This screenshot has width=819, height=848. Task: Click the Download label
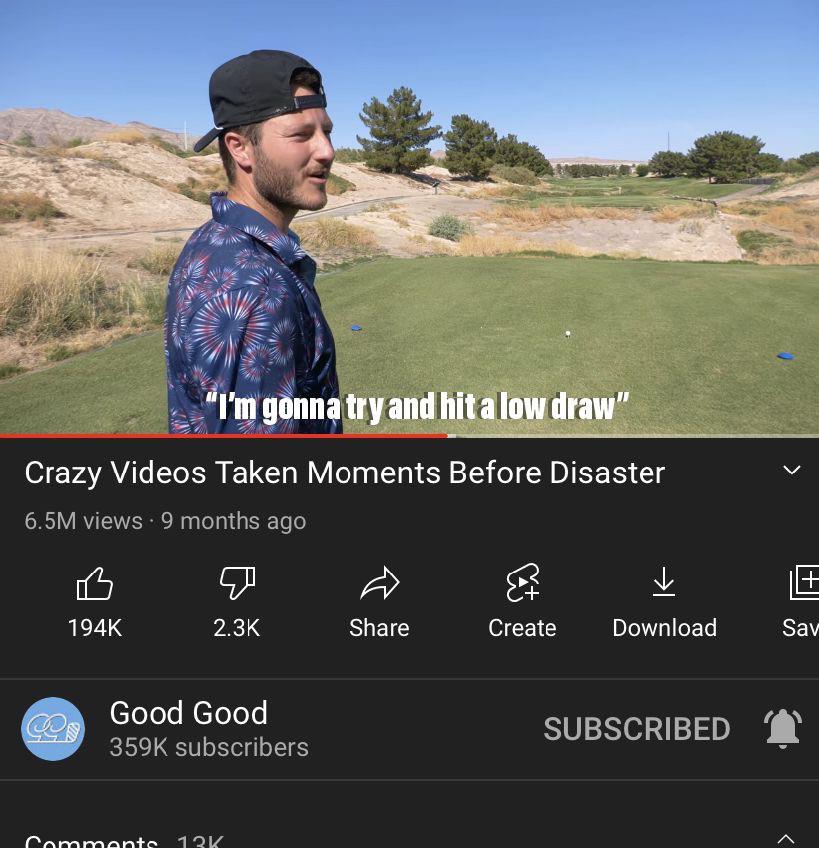point(664,628)
